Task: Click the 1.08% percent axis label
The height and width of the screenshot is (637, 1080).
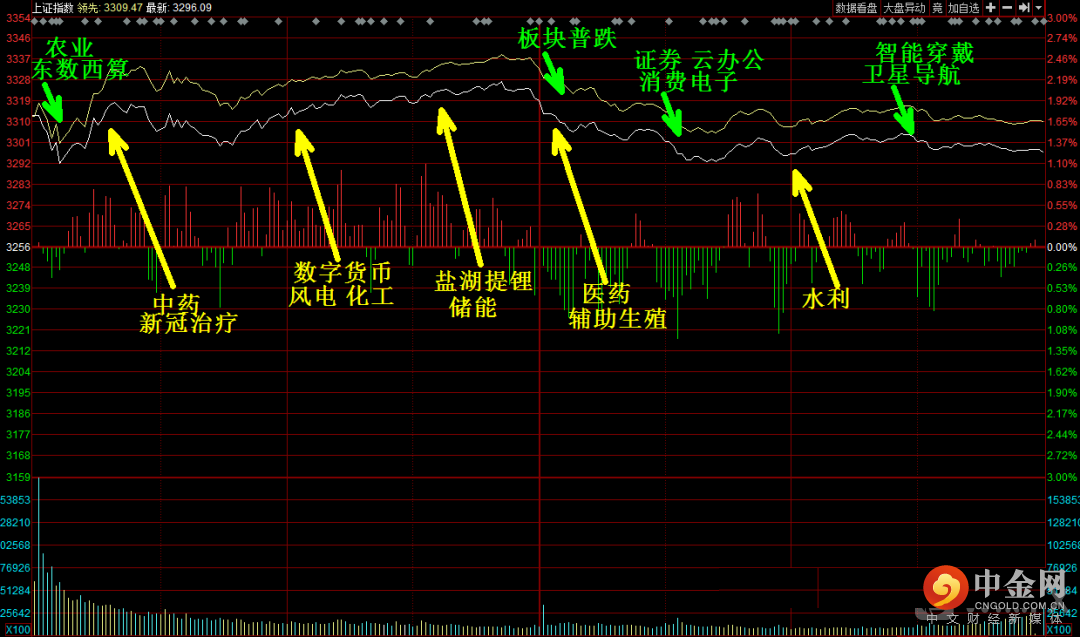Action: [1061, 330]
